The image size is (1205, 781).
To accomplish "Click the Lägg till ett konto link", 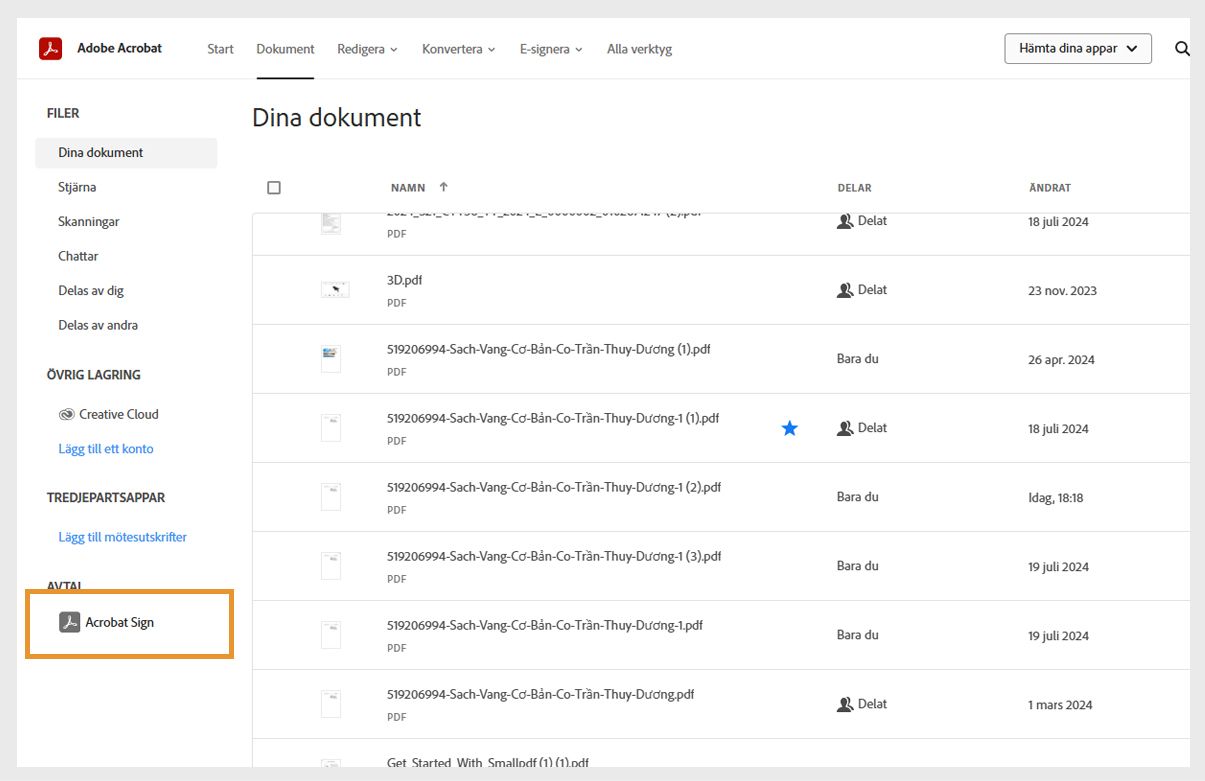I will tap(106, 449).
